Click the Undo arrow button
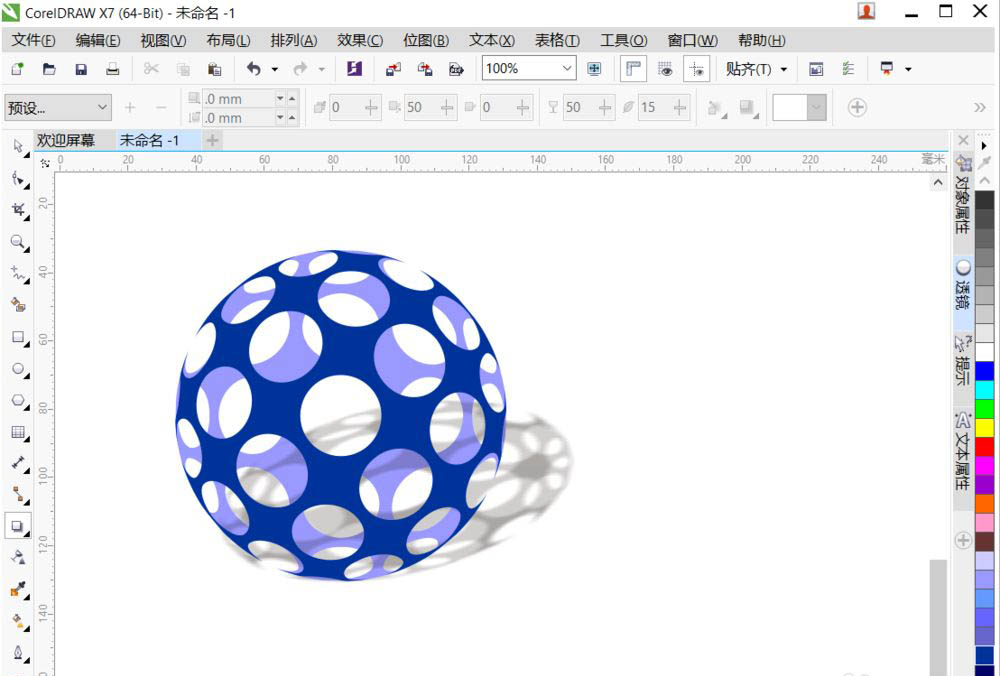Screen dimensions: 1000x676 254,69
